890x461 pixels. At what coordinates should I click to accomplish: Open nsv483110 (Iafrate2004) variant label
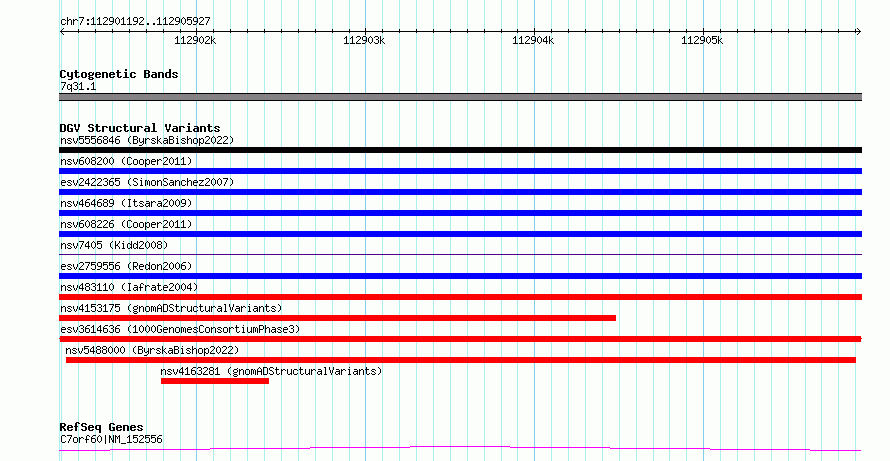coord(129,287)
